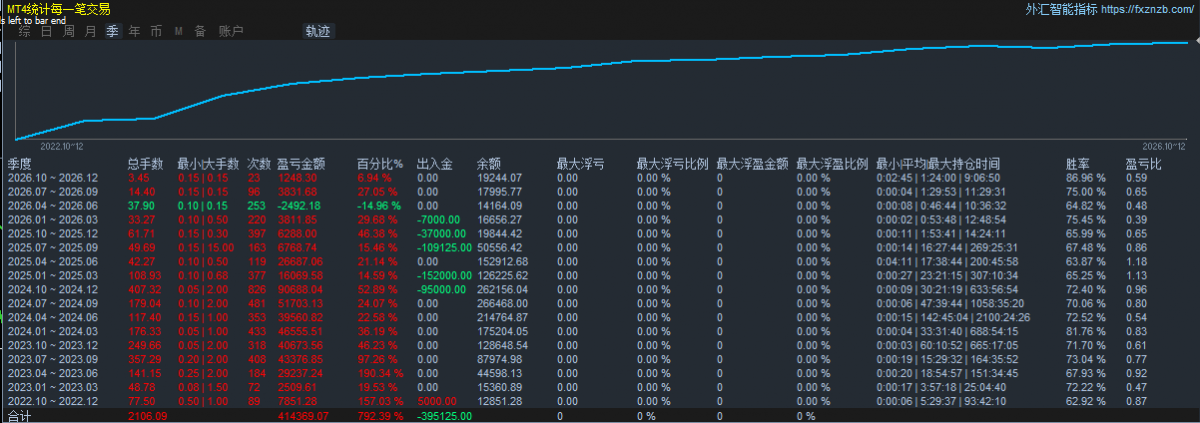Image resolution: width=1200 pixels, height=423 pixels.
Task: Click the 总手数 column header
Action: click(147, 163)
